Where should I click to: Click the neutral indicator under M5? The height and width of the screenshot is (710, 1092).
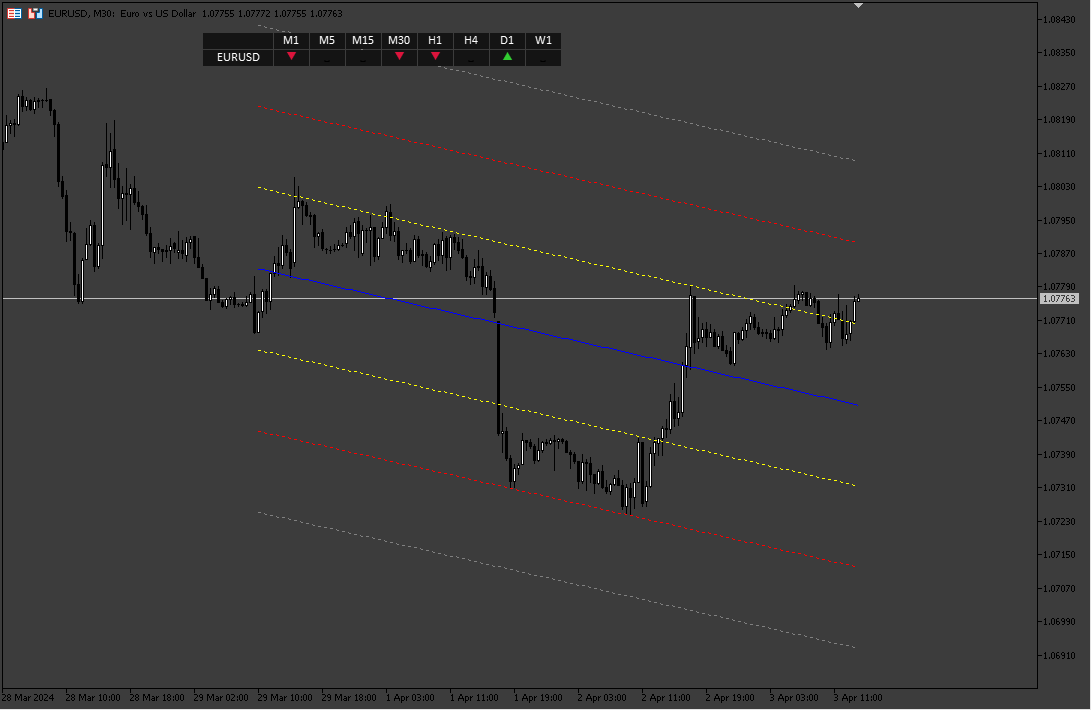point(327,60)
